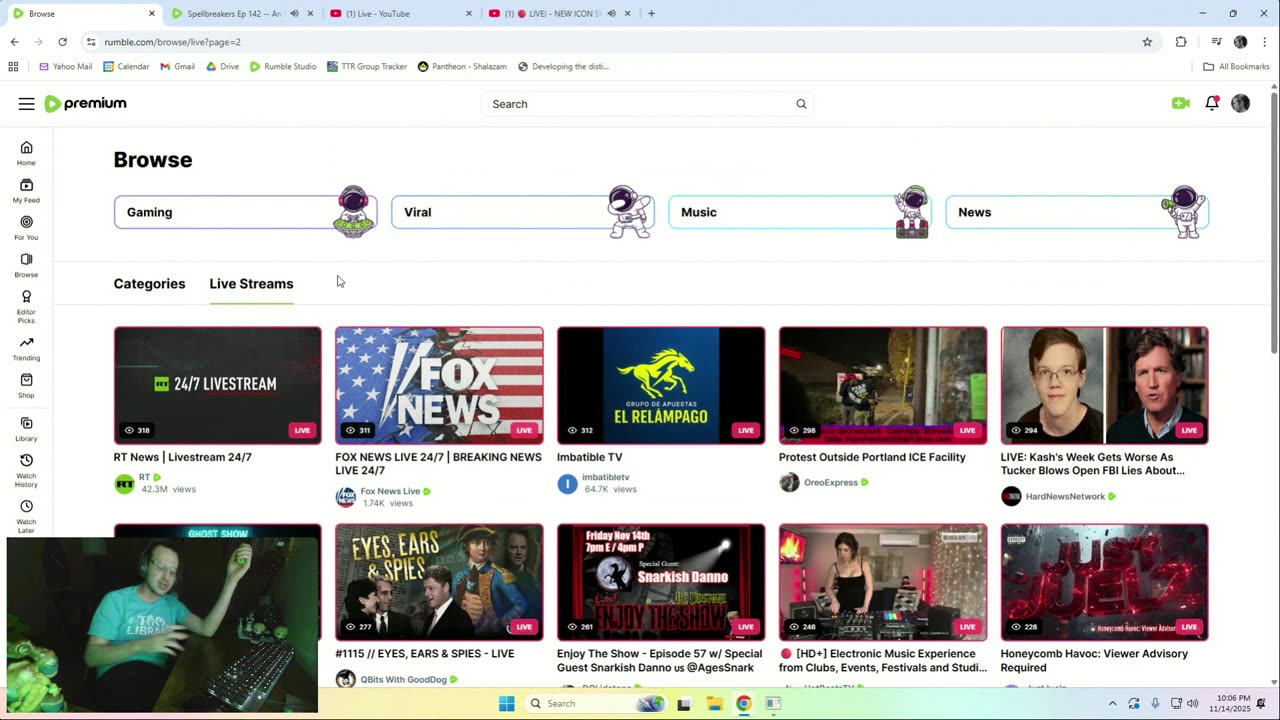Image resolution: width=1280 pixels, height=720 pixels.
Task: Open the Chrome apps grid shortcut
Action: point(13,67)
